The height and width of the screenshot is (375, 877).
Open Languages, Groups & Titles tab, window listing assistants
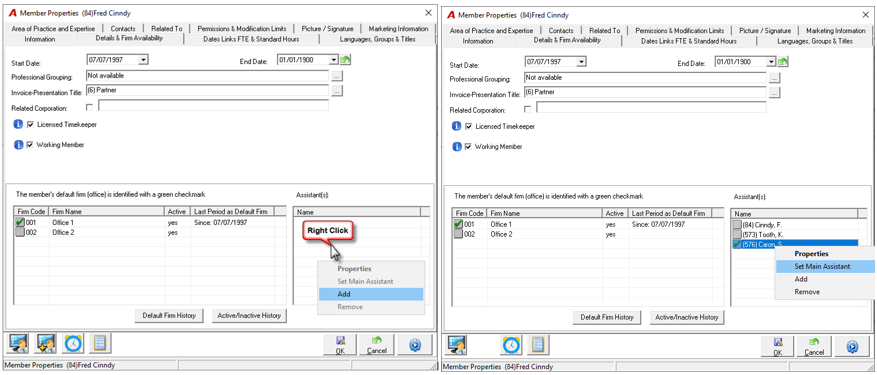[815, 41]
